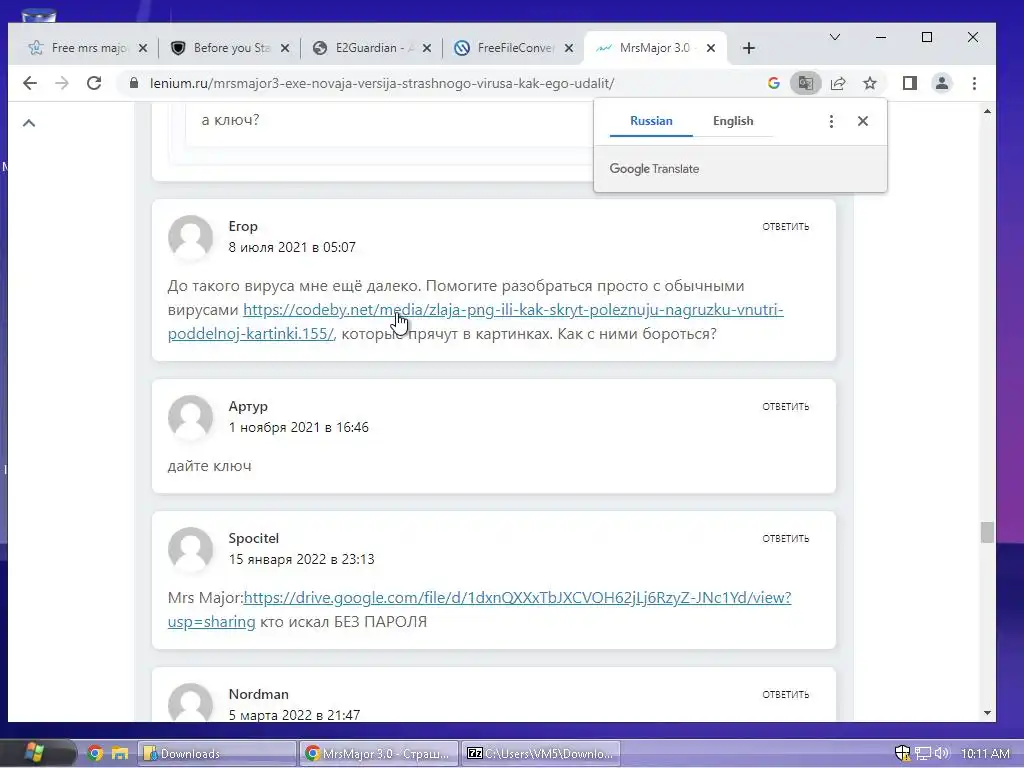Click the author name 'Nordman'
The width and height of the screenshot is (1024, 768).
[259, 694]
